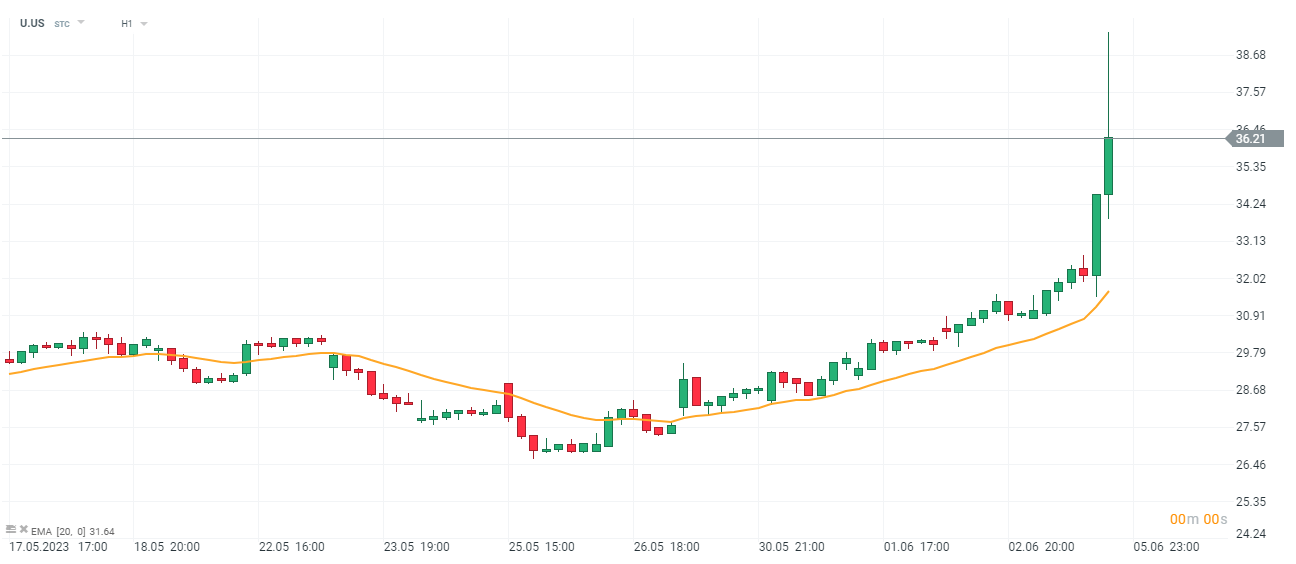
Task: Click the 24.24 price axis label
Action: [x=1251, y=534]
